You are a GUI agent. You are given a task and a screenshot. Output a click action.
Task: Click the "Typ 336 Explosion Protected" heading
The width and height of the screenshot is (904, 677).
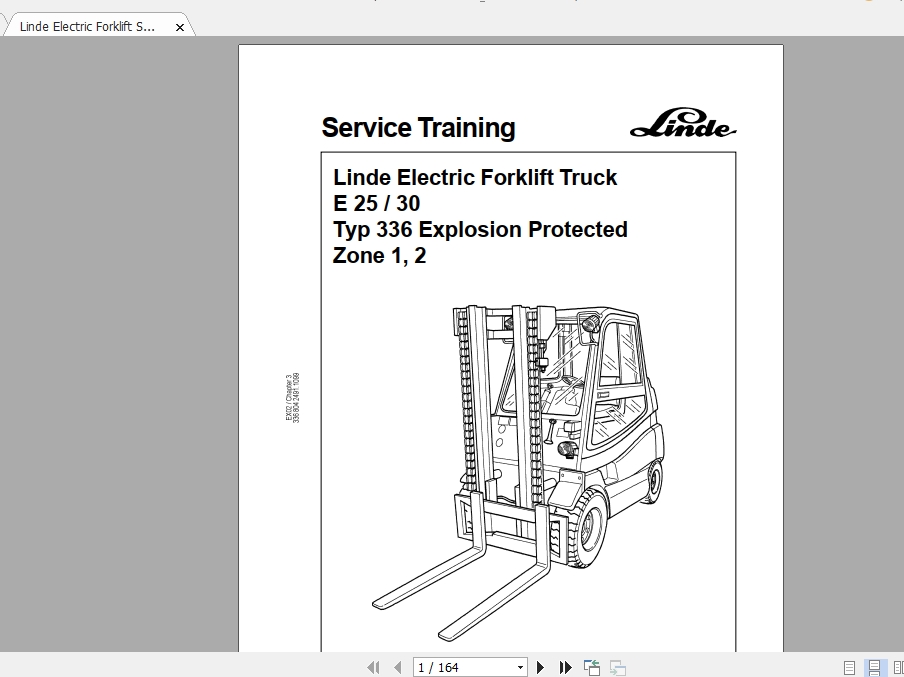pos(480,229)
